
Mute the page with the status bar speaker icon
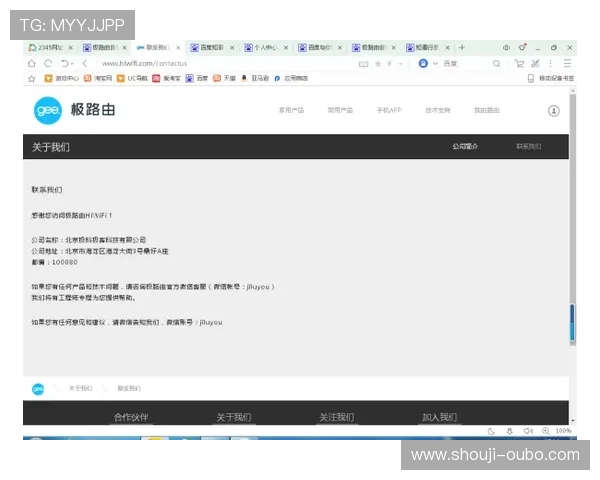coord(528,431)
